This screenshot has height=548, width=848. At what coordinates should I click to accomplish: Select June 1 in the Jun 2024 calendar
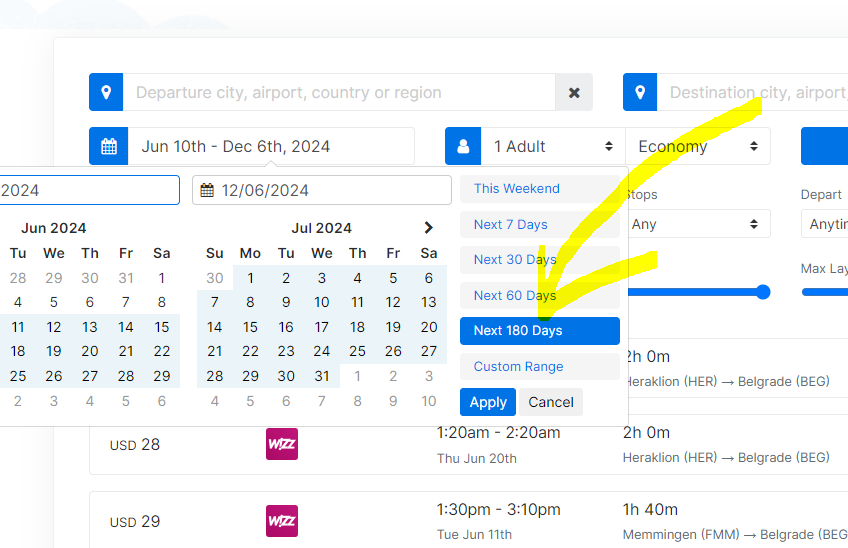162,278
